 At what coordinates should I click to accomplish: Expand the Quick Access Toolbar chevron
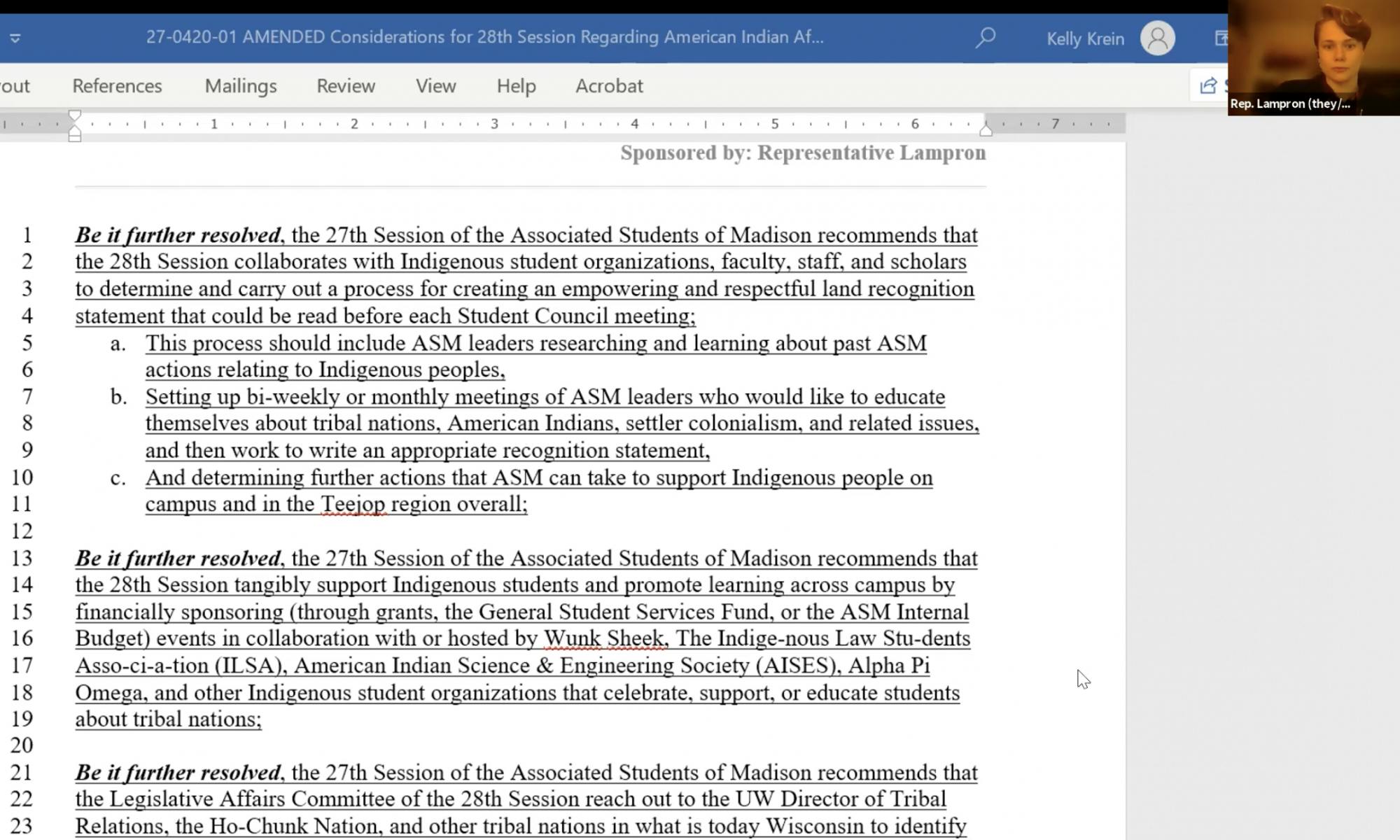tap(14, 38)
